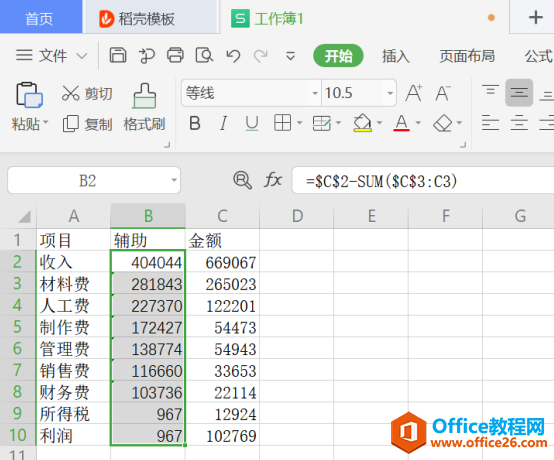
Task: Open font color dropdown arrow
Action: coord(418,123)
